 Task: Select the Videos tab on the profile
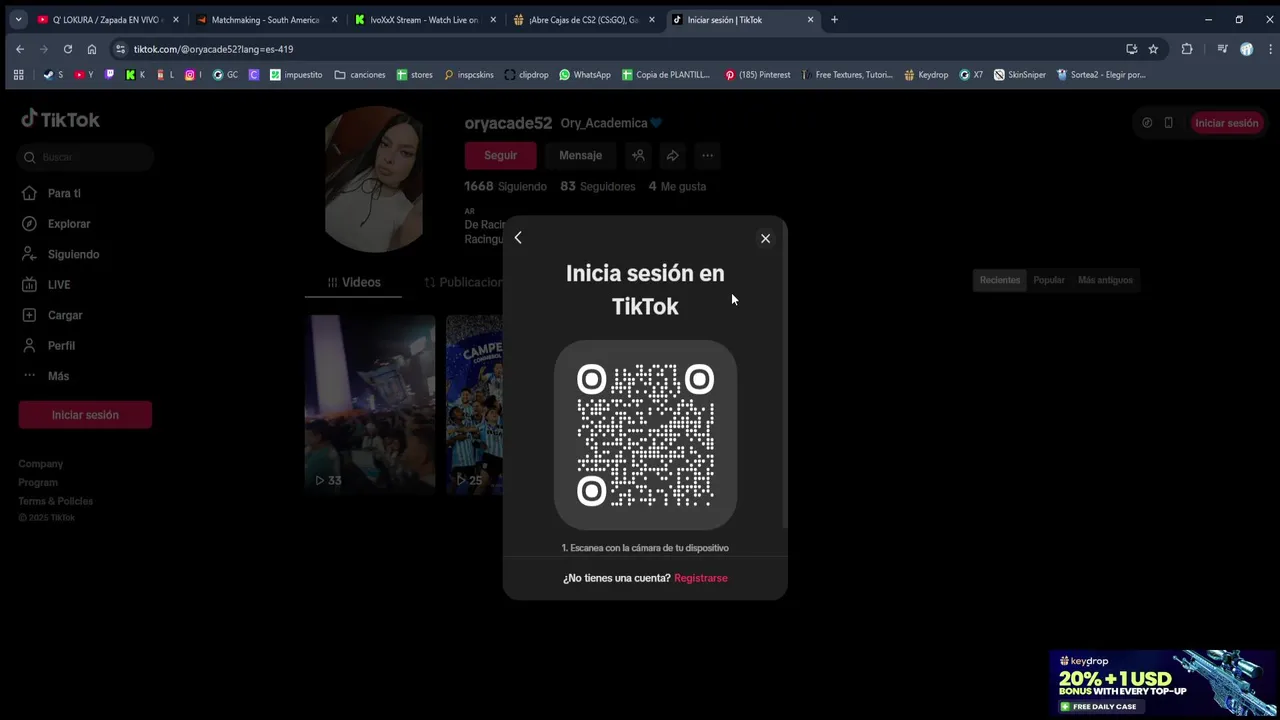(353, 282)
